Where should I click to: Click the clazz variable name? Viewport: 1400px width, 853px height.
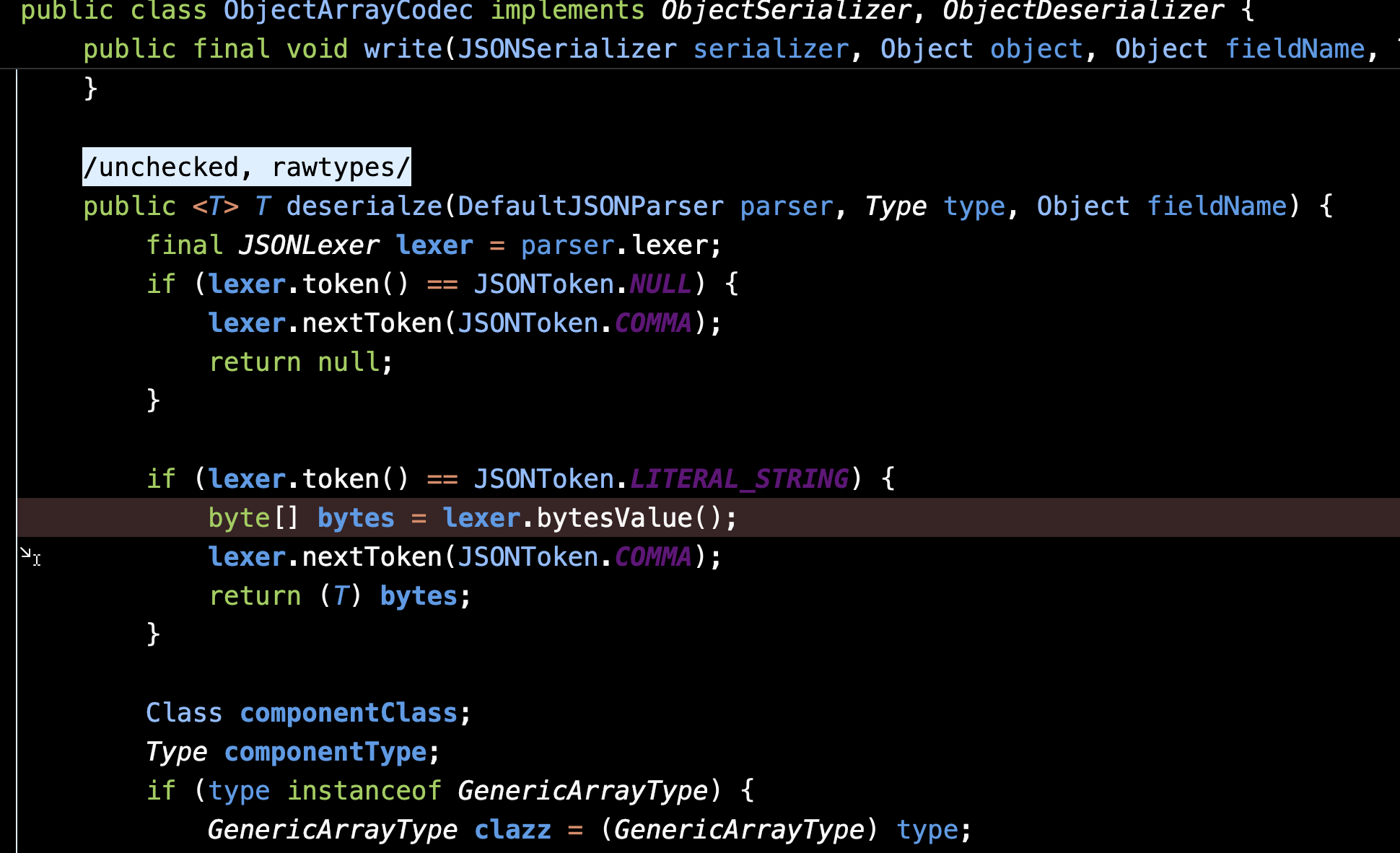513,830
